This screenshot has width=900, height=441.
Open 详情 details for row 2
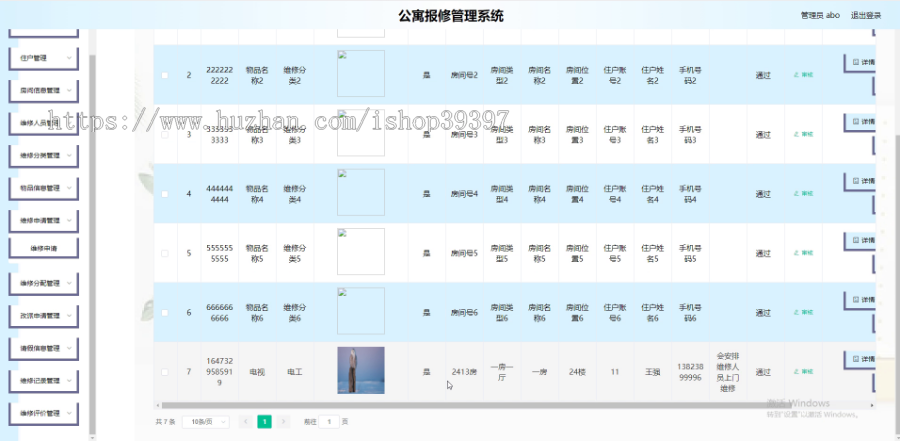[860, 63]
